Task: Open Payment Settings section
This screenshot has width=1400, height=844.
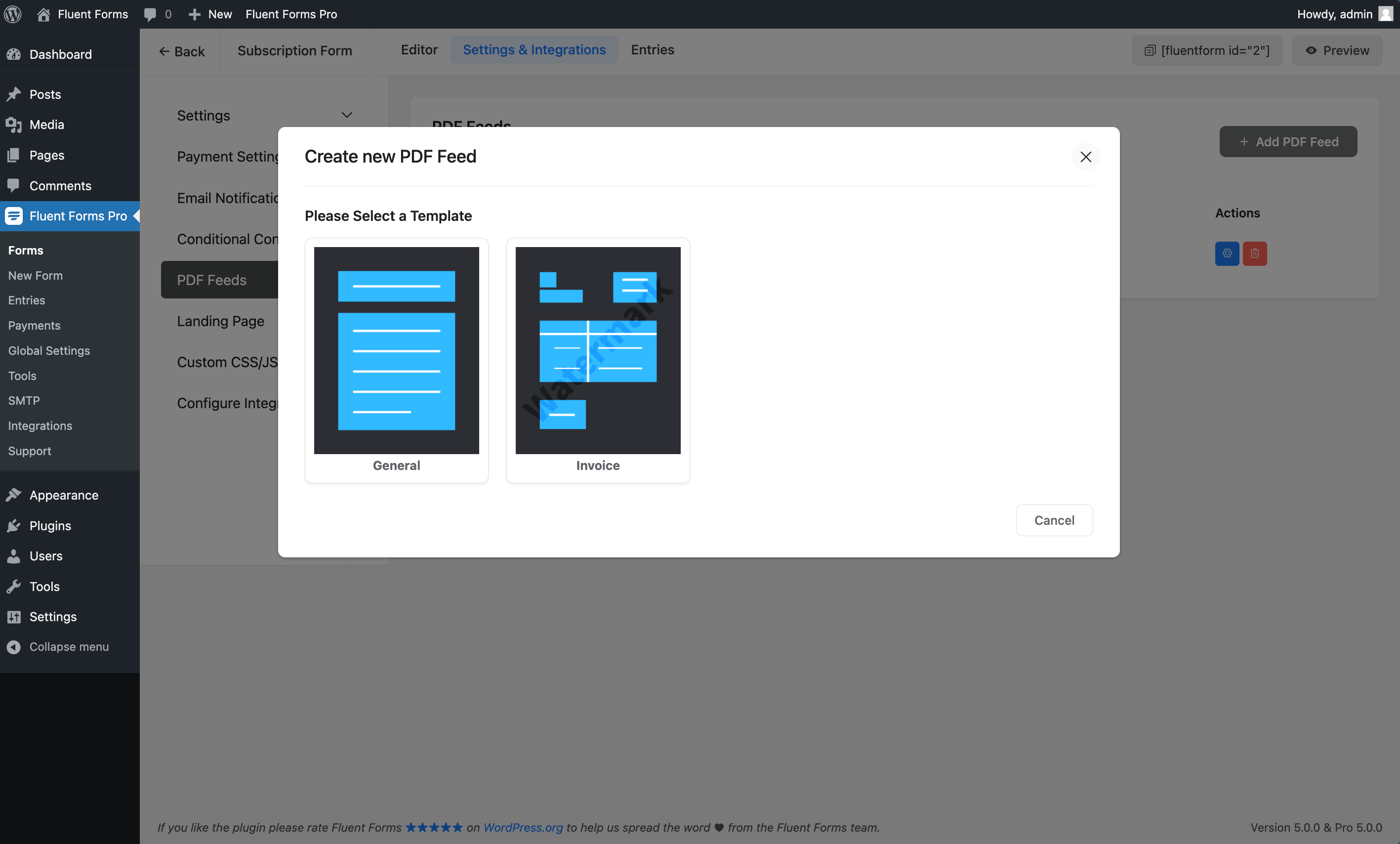Action: 227,156
